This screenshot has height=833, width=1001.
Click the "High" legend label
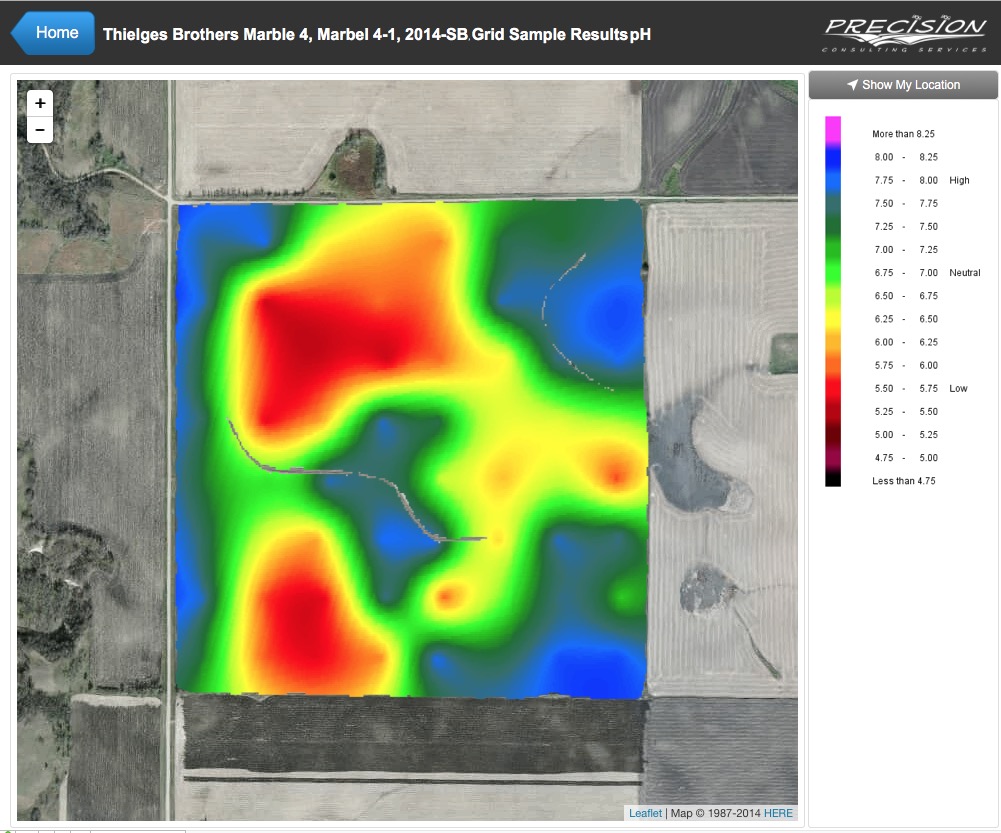pyautogui.click(x=959, y=180)
